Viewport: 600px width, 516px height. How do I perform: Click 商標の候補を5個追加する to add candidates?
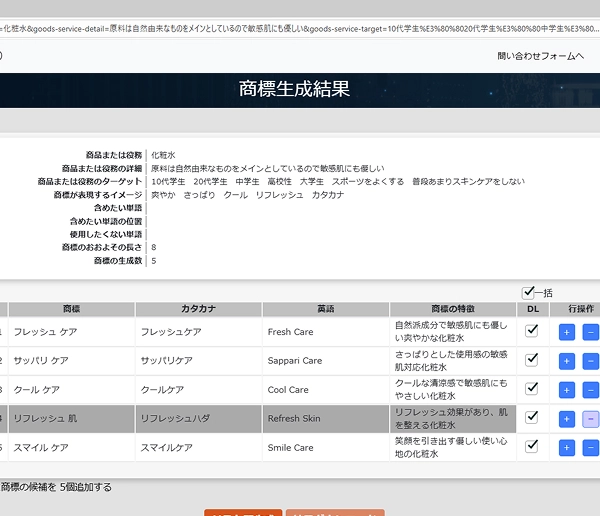[56, 487]
